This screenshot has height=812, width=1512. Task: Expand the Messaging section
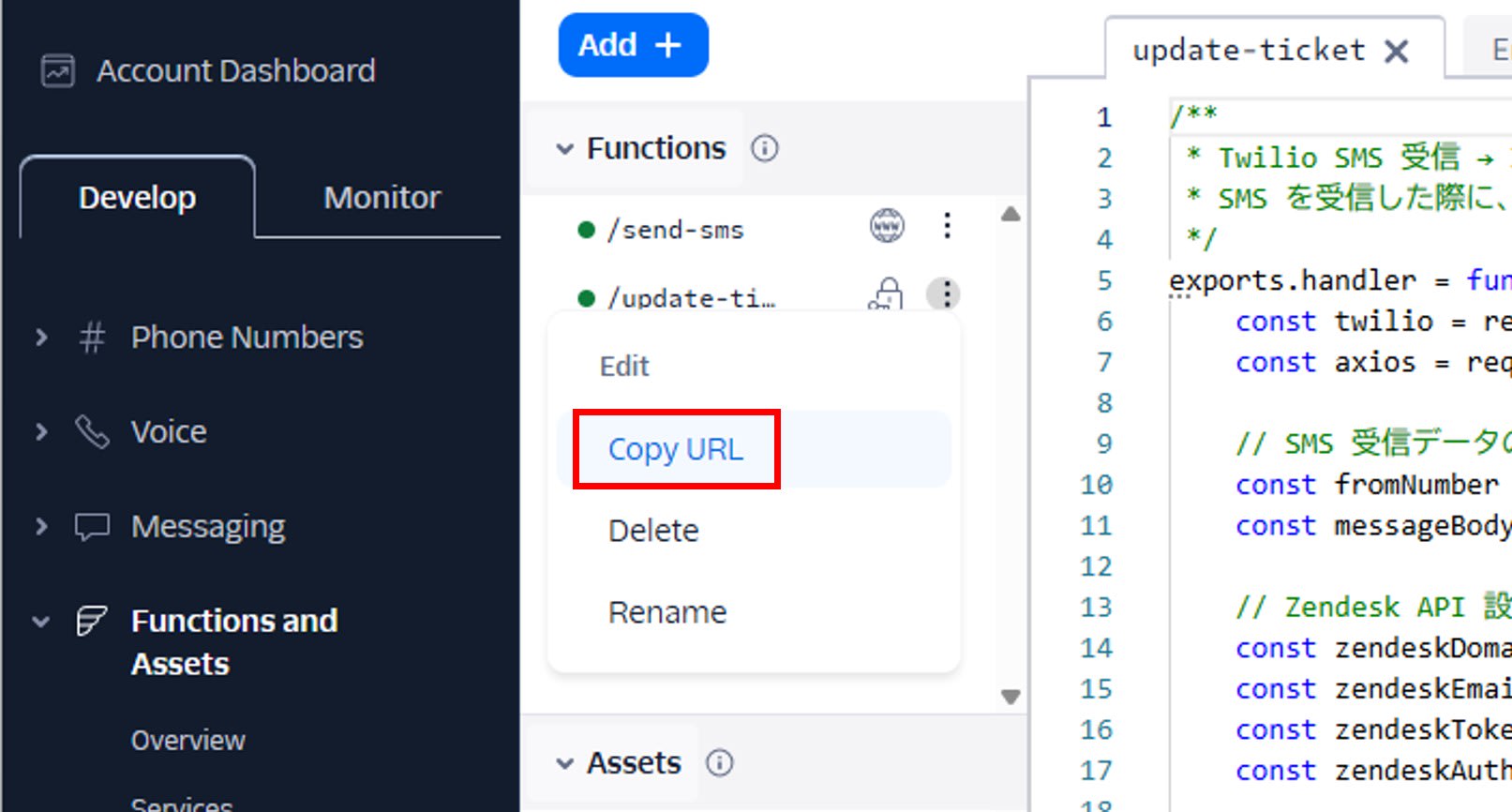(x=41, y=526)
